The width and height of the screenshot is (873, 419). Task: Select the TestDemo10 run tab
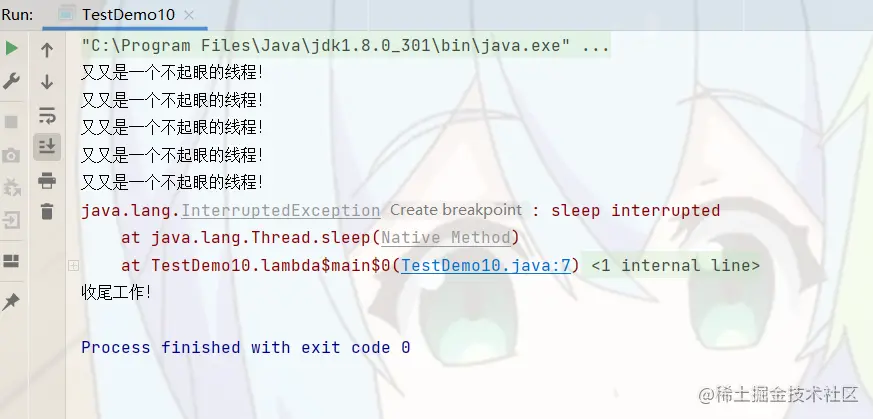[x=128, y=15]
